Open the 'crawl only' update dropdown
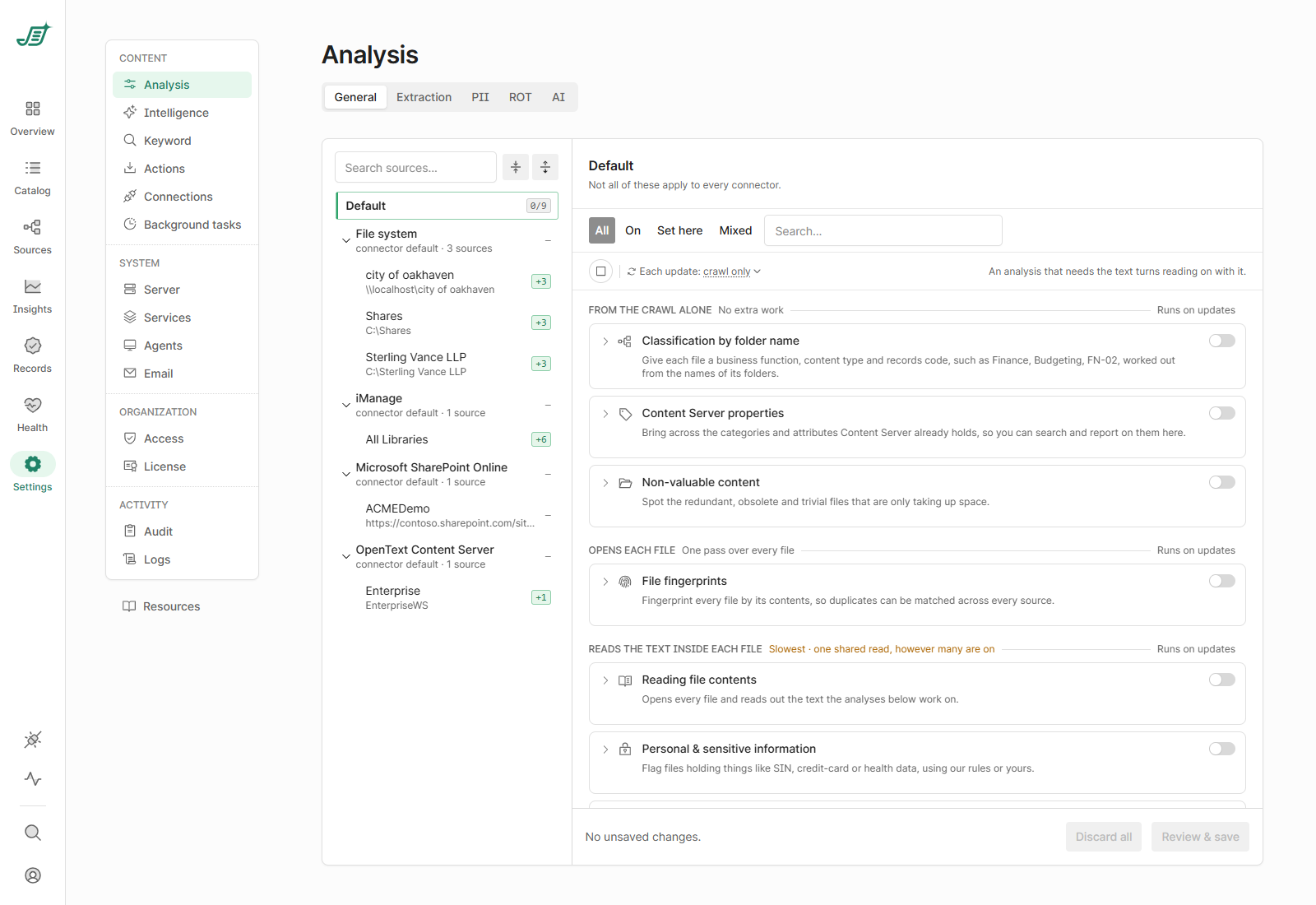 [x=731, y=271]
